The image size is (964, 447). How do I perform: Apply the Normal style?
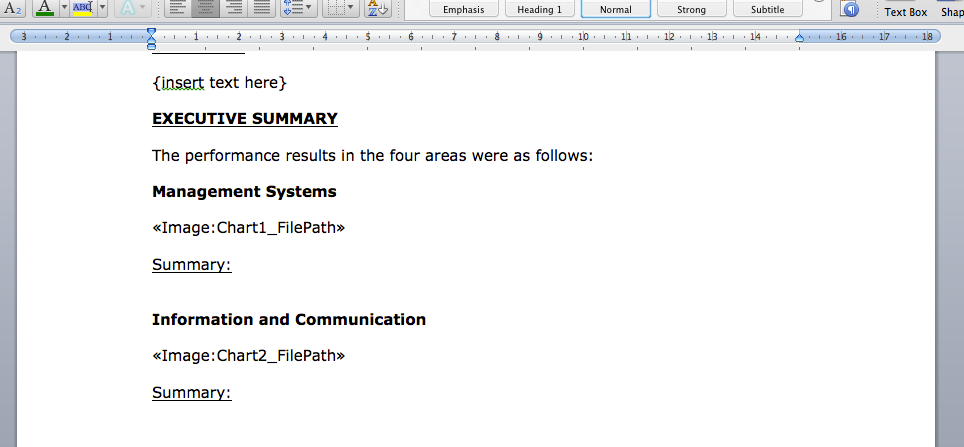(x=615, y=9)
